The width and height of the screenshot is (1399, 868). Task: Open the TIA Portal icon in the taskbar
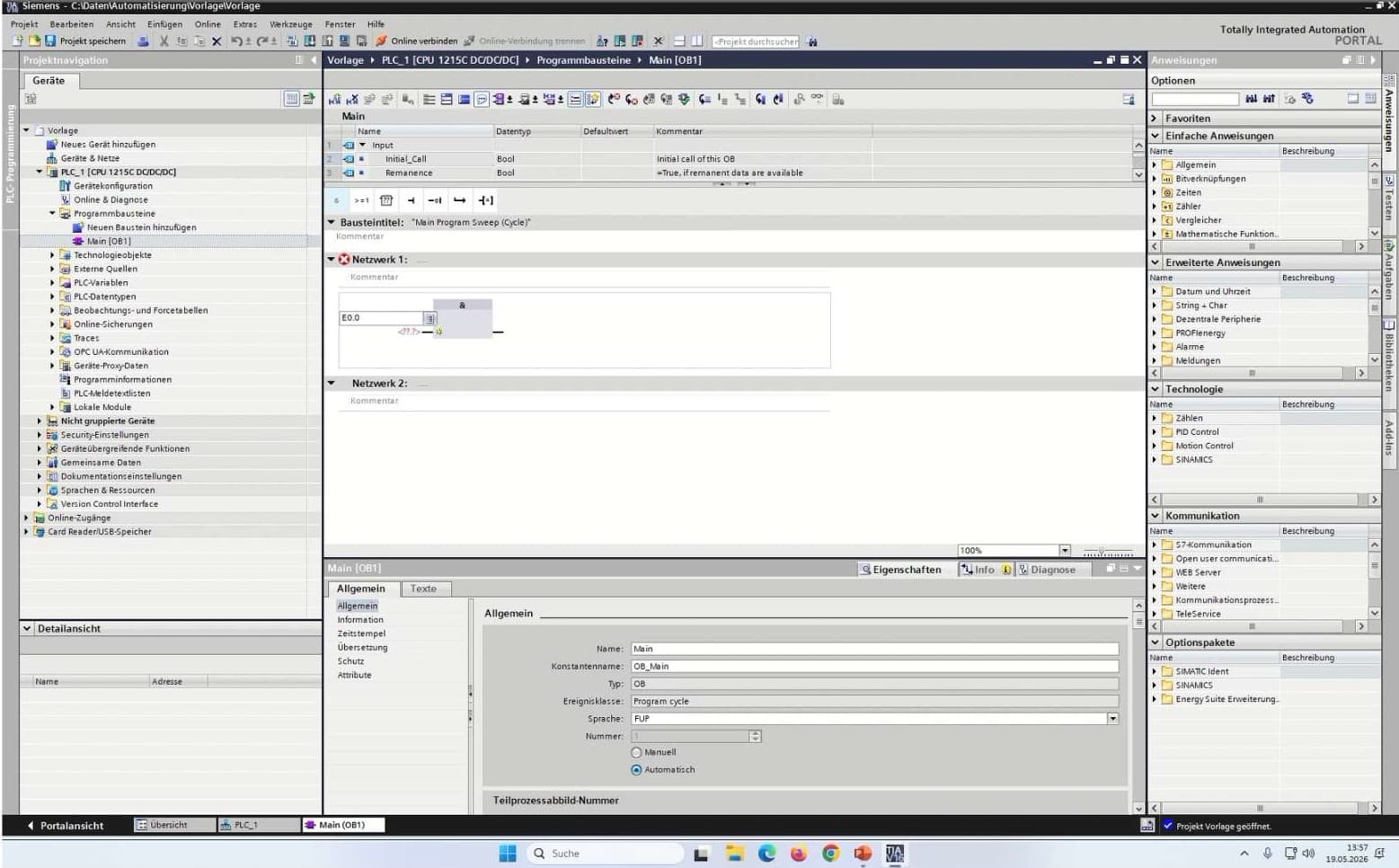[x=895, y=854]
